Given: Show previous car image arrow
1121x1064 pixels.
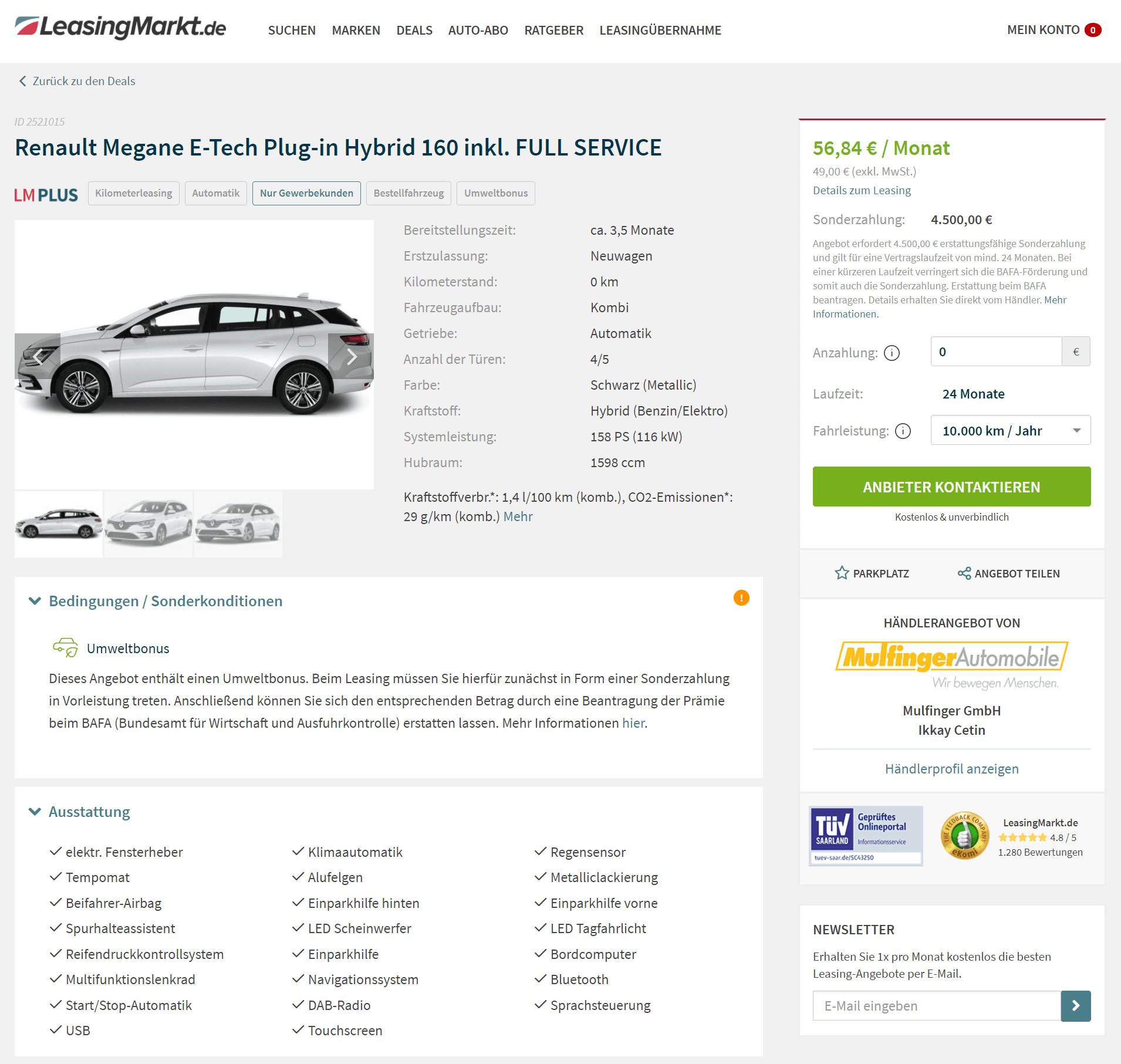Looking at the screenshot, I should tap(38, 356).
